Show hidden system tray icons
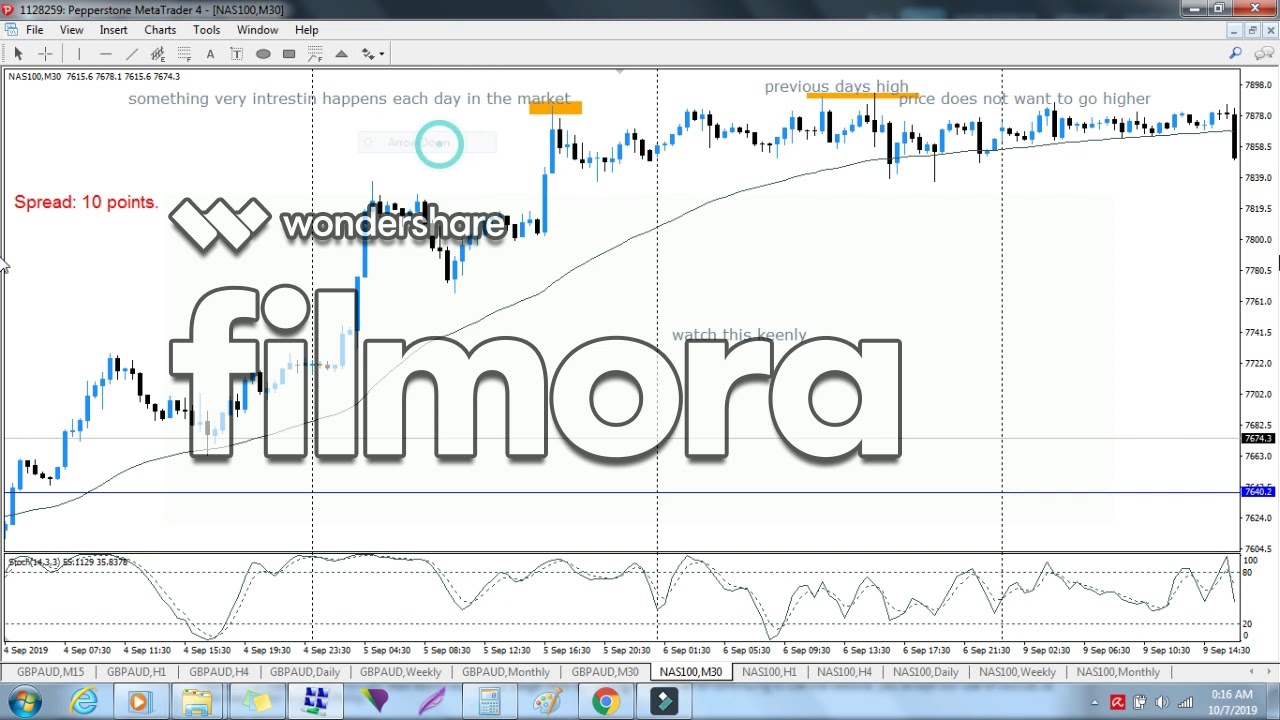This screenshot has height=720, width=1280. 1094,702
